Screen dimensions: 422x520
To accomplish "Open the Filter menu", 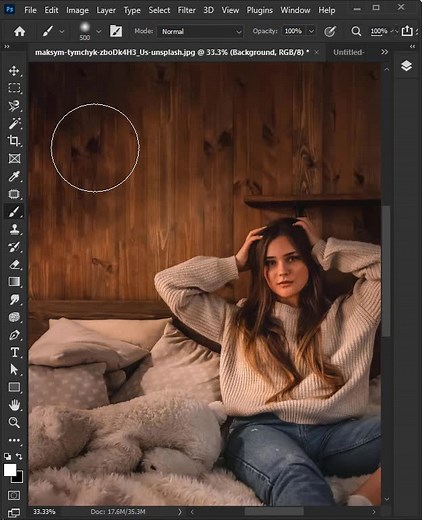I will click(x=186, y=10).
